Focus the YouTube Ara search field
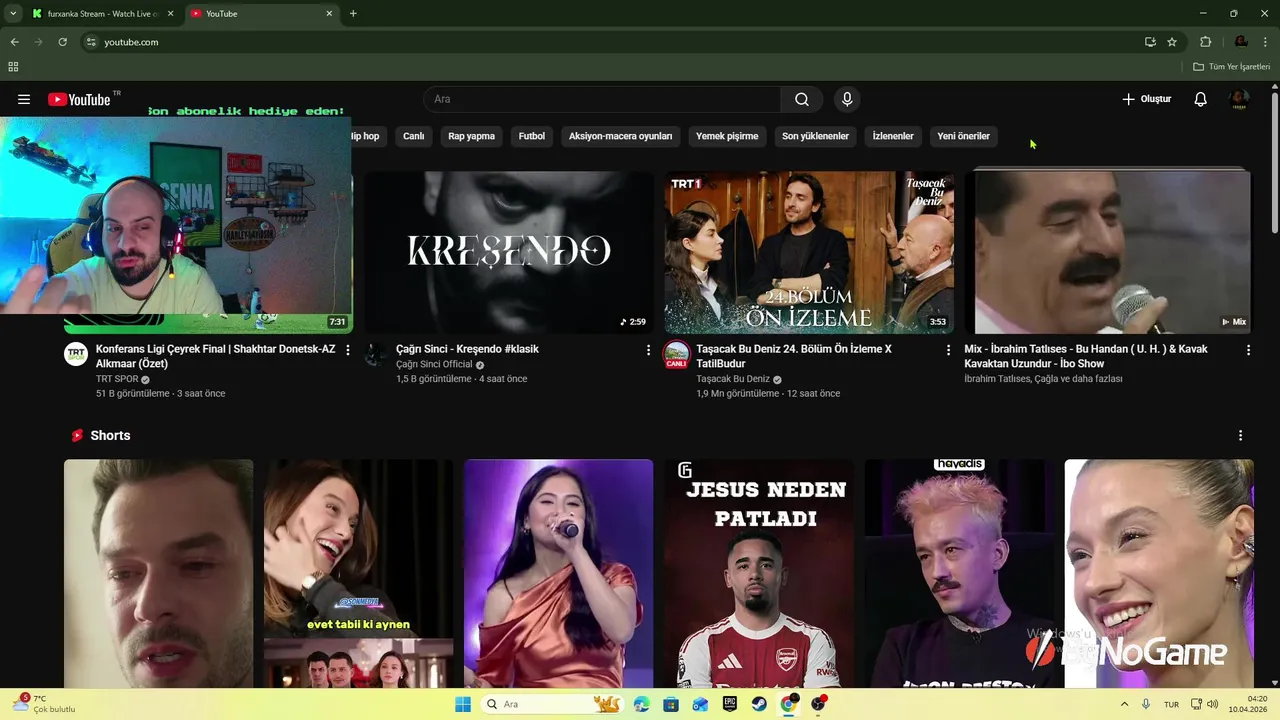The image size is (1280, 720). click(x=602, y=99)
